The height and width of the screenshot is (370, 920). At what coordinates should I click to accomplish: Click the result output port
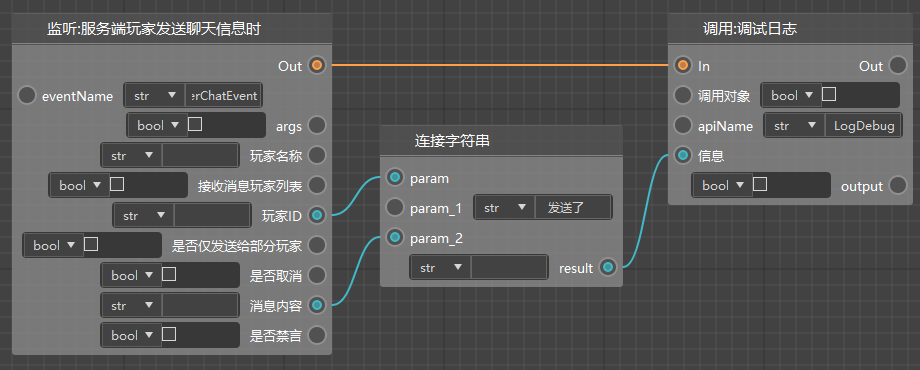[608, 268]
